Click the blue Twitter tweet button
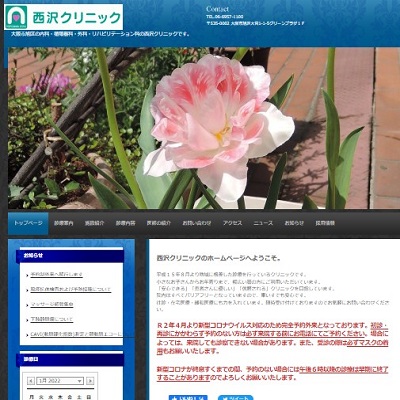The height and width of the screenshot is (400, 400). (236, 398)
